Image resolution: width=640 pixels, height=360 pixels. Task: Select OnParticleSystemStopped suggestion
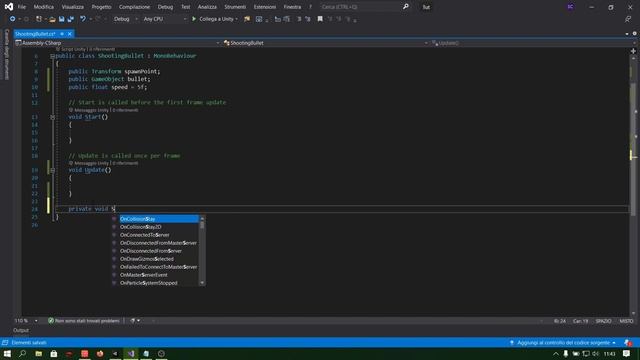155,283
